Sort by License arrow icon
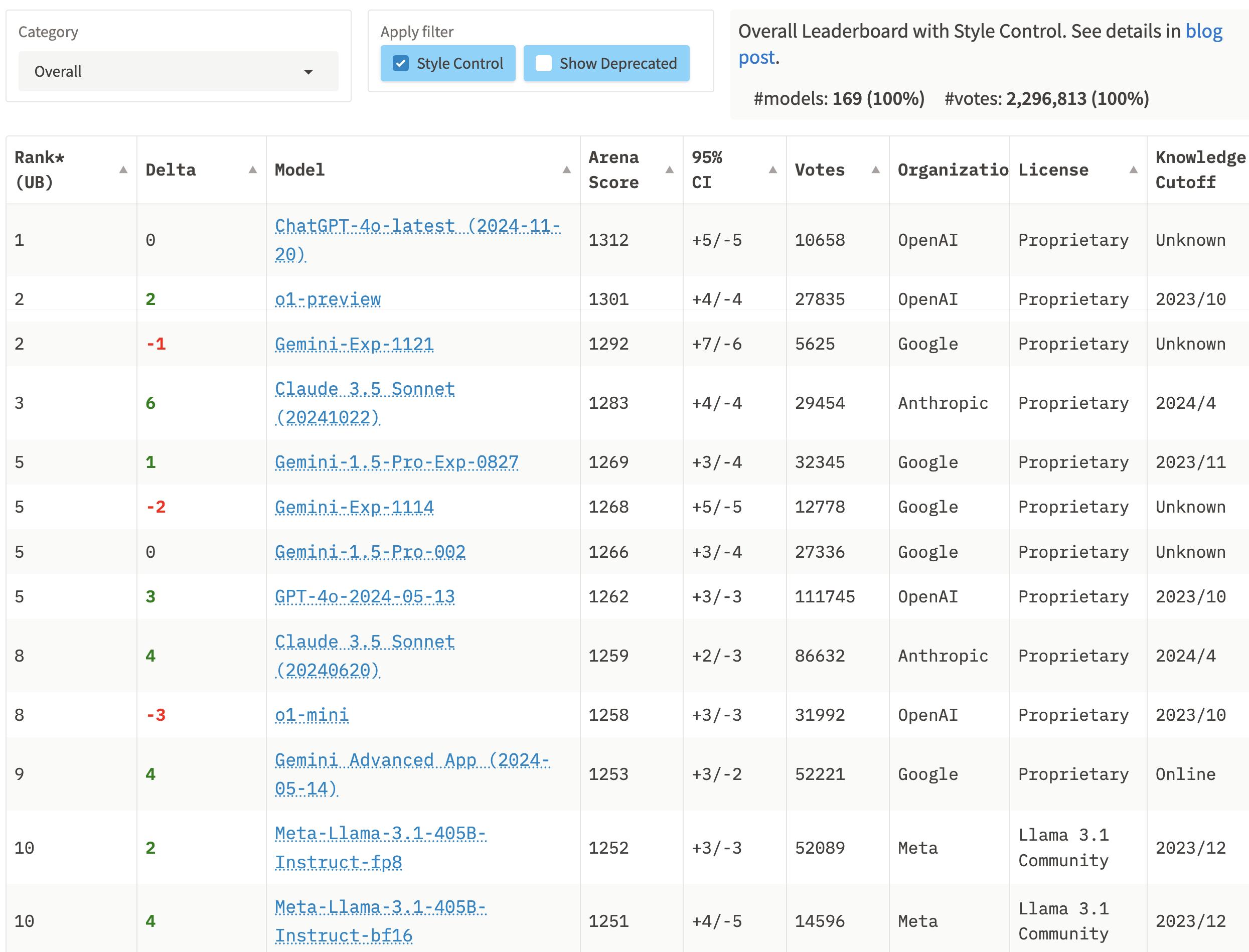The width and height of the screenshot is (1249, 952). [x=1134, y=170]
